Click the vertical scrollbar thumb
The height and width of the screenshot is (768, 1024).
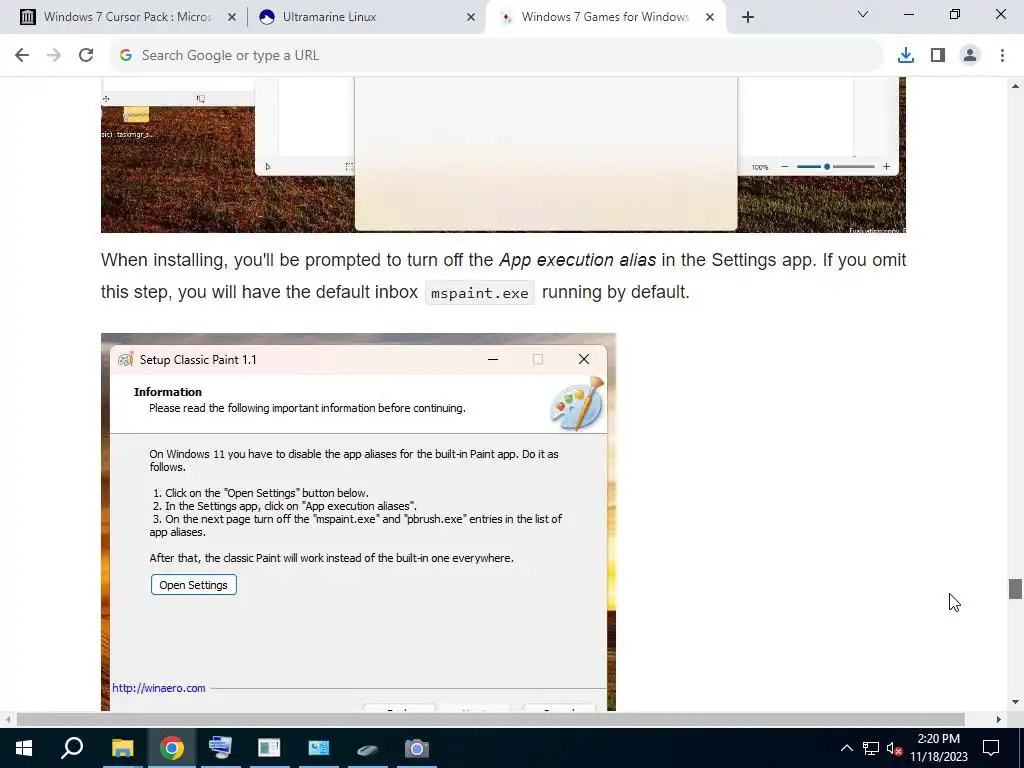tap(1014, 588)
